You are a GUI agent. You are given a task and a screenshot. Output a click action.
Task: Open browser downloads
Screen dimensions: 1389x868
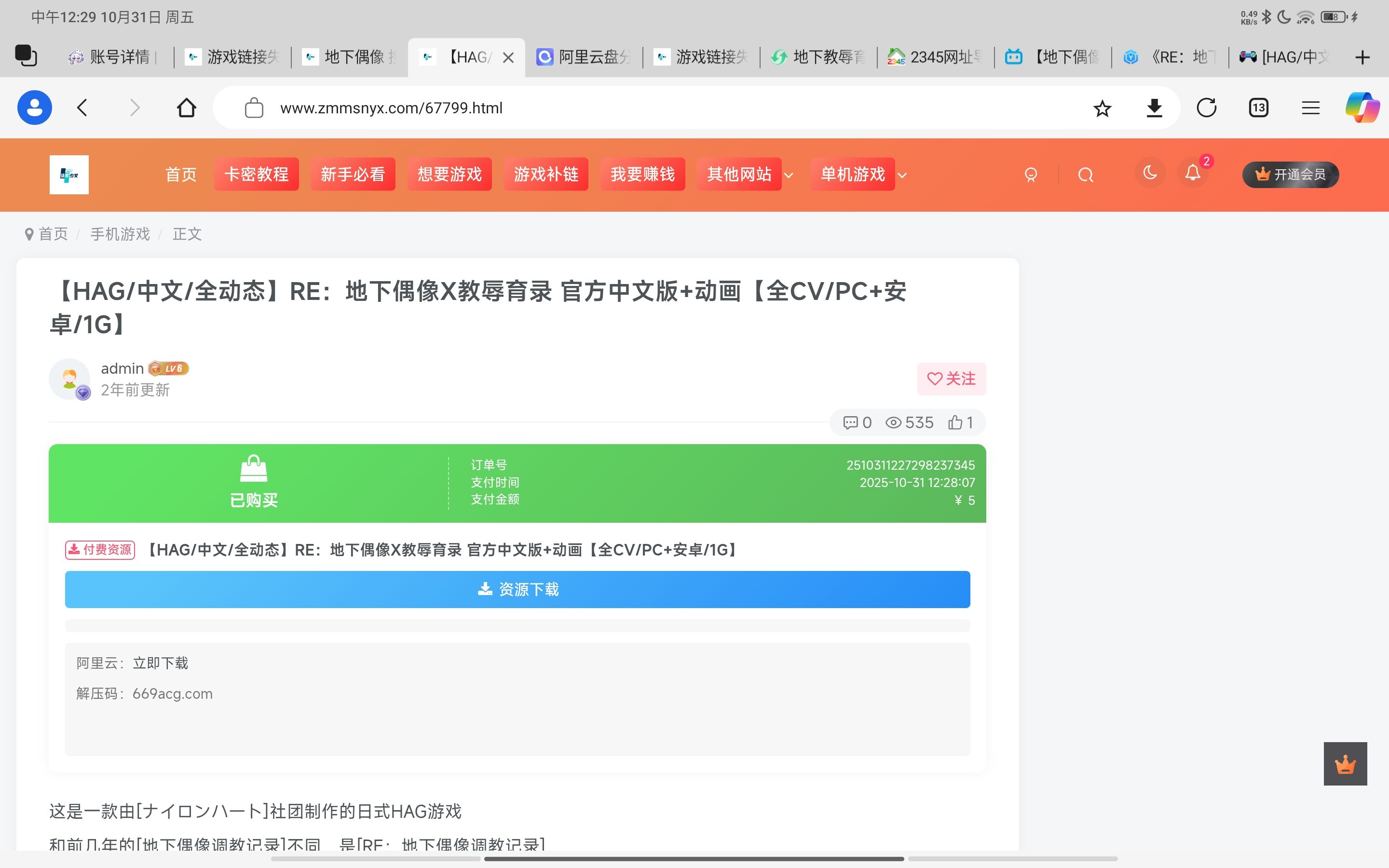coord(1154,108)
